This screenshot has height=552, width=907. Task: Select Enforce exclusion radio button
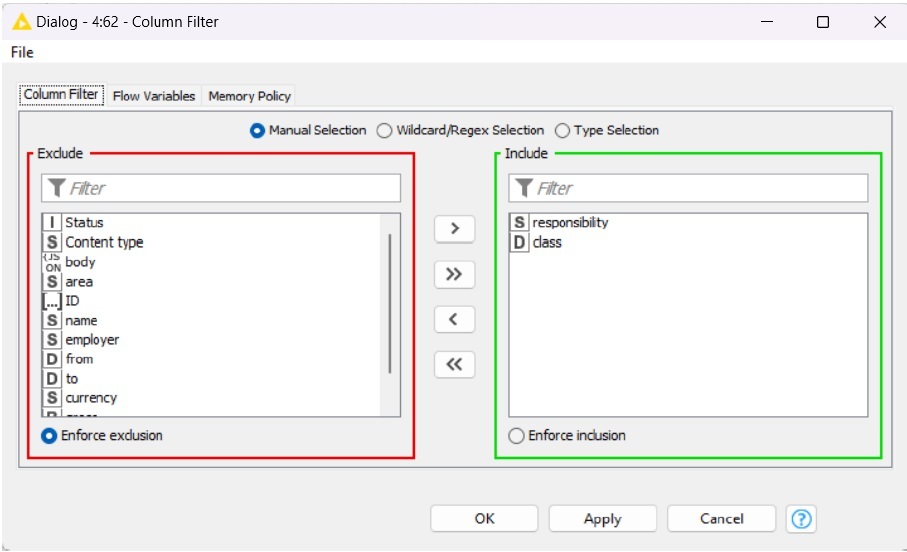pyautogui.click(x=49, y=436)
